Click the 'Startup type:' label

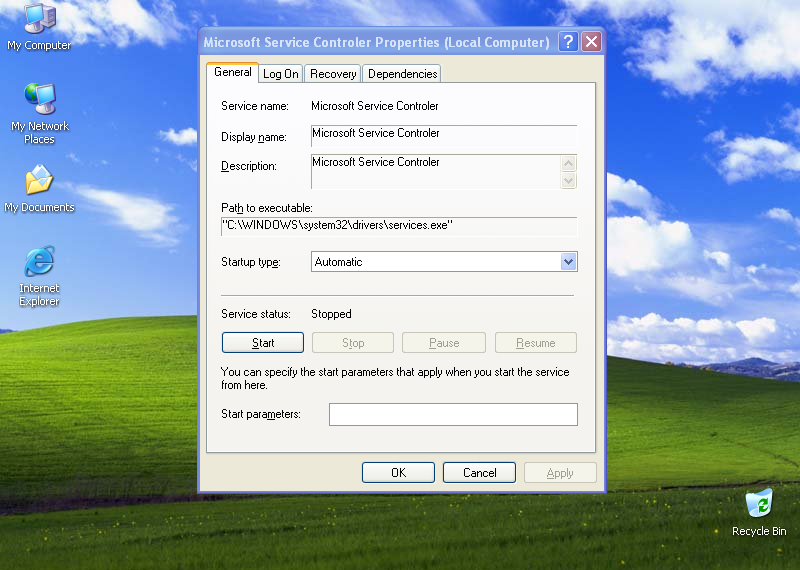[251, 262]
